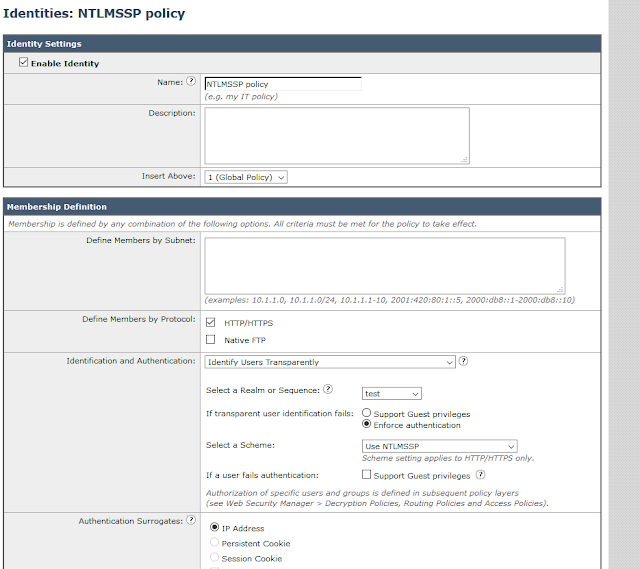Viewport: 640px width, 569px height.
Task: Click the Membership Definition section header
Action: pyautogui.click(x=302, y=207)
